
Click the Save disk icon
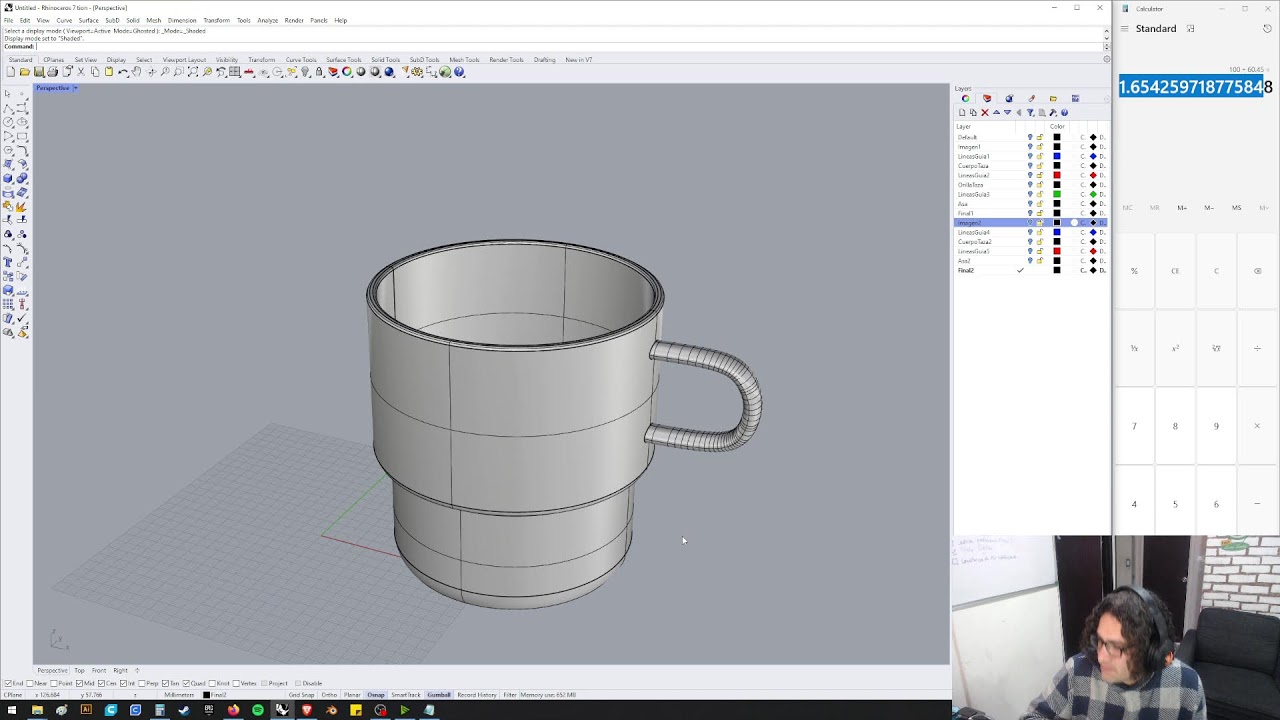click(39, 72)
